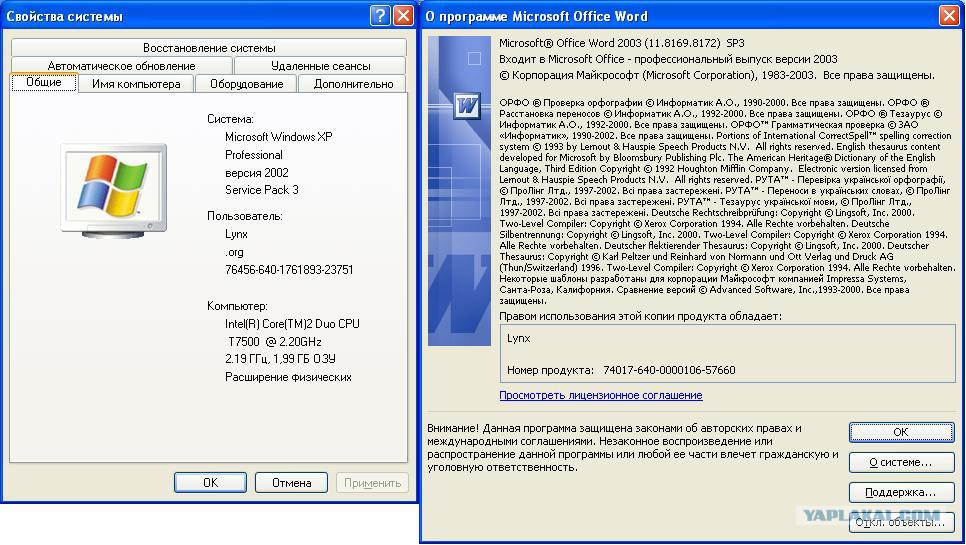
Task: Click the версия 2002 line
Action: click(257, 172)
